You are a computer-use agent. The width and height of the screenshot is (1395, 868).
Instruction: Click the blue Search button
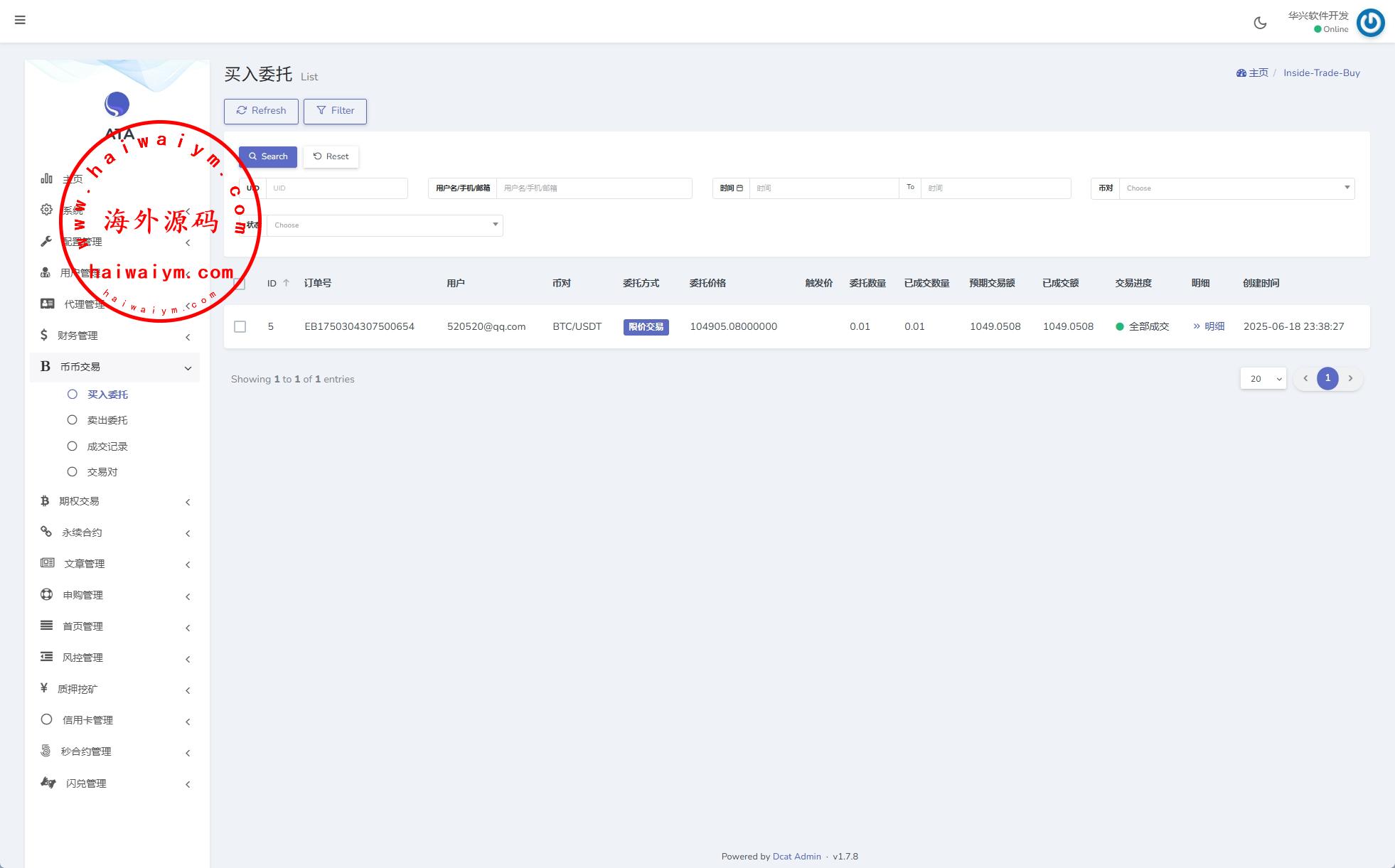coord(268,156)
